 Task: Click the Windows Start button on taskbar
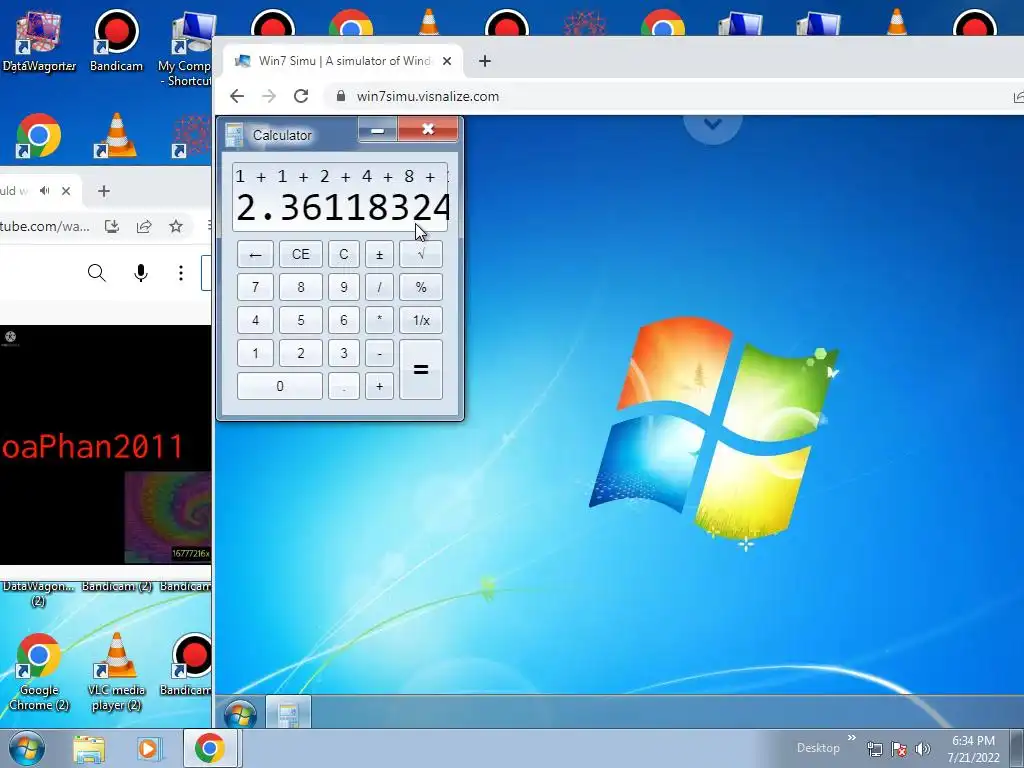click(27, 748)
